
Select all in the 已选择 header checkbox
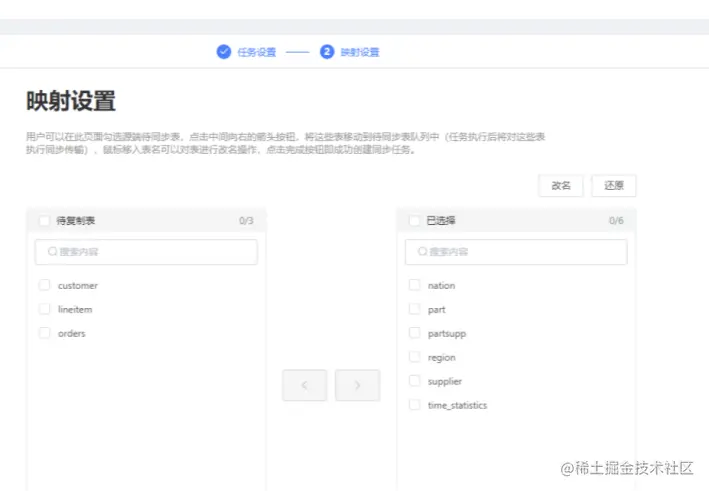point(414,221)
